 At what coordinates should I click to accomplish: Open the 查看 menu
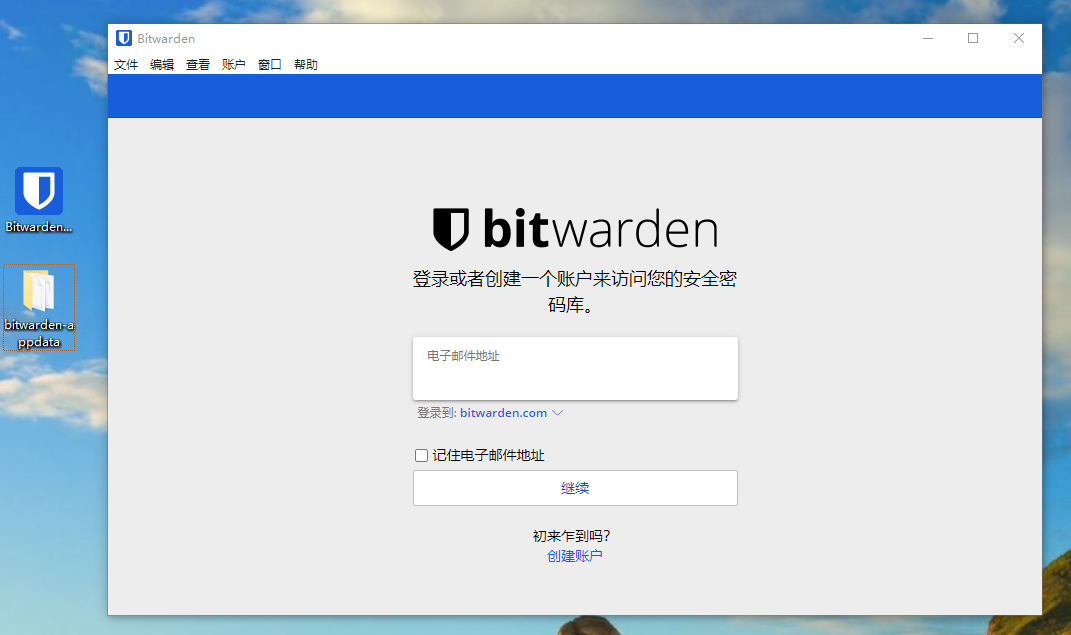click(x=198, y=64)
